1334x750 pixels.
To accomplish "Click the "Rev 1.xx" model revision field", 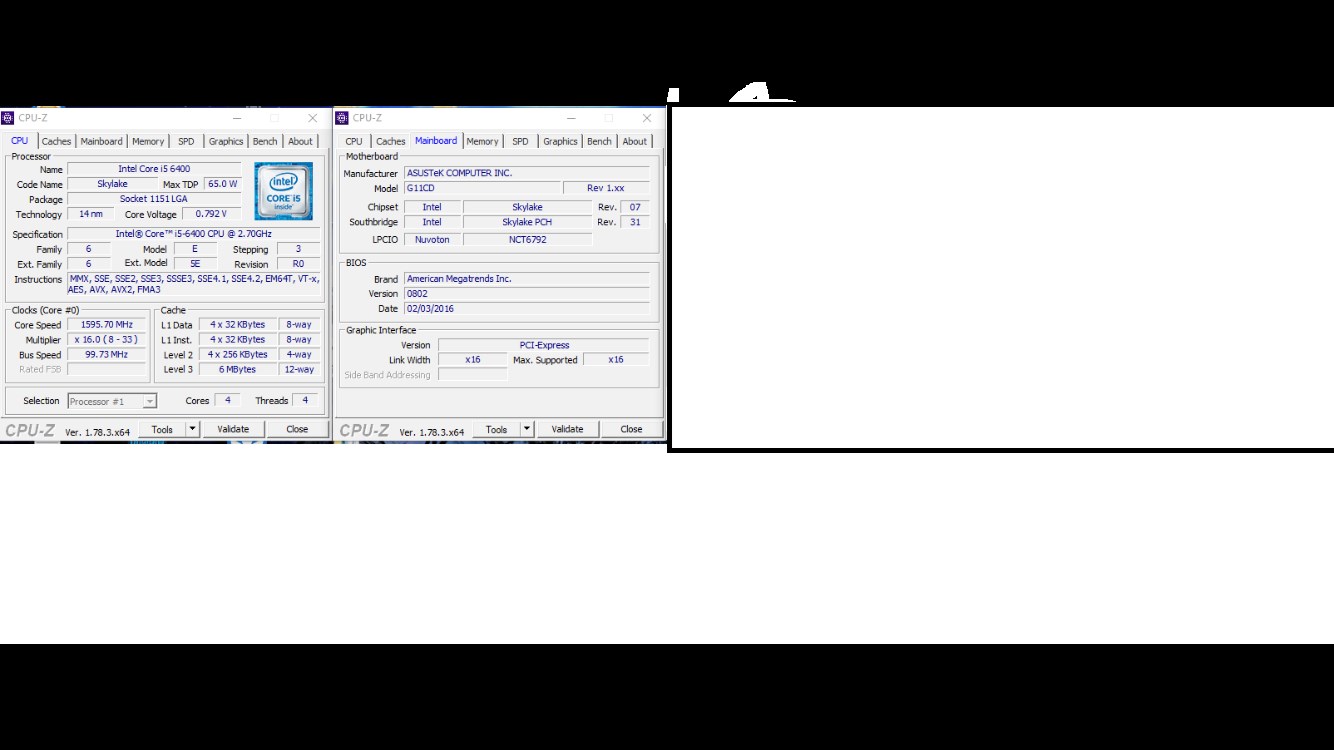I will click(x=607, y=188).
